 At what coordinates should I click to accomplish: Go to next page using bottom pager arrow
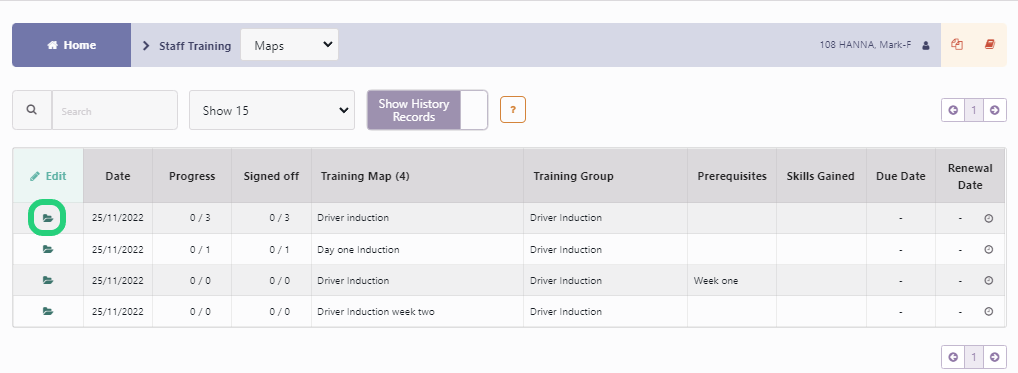[995, 357]
